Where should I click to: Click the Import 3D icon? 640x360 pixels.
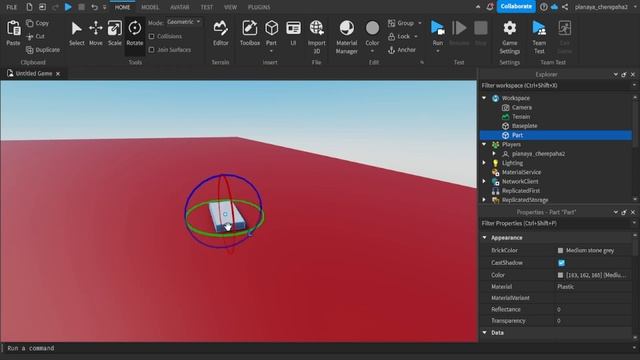click(x=316, y=28)
